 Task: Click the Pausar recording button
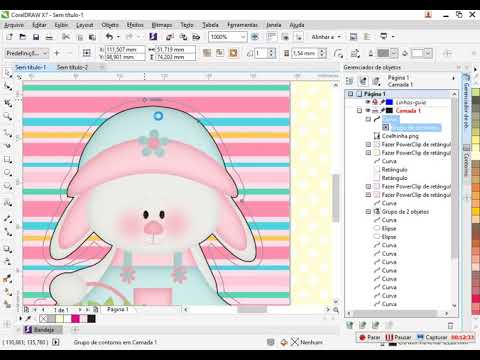point(398,337)
